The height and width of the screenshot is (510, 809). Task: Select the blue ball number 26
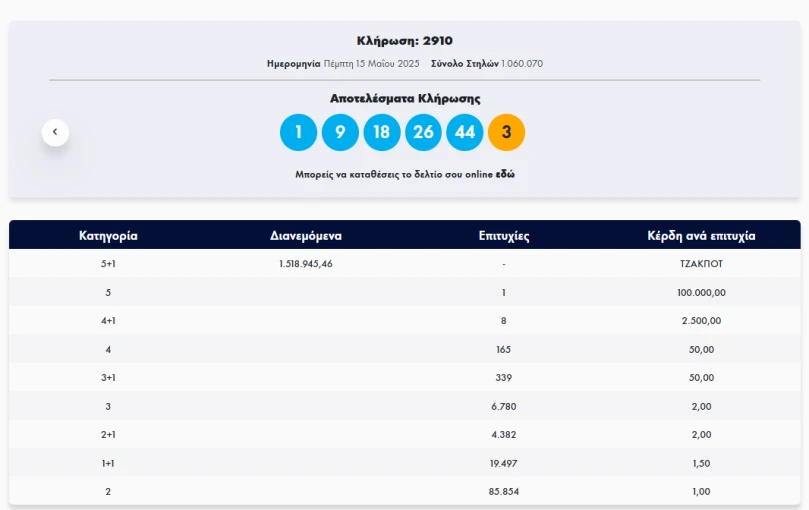click(x=423, y=132)
